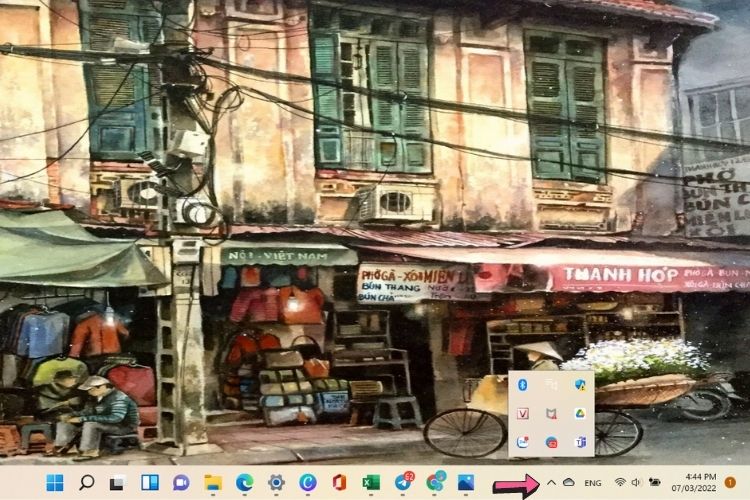The width and height of the screenshot is (750, 500).
Task: Launch Microsoft Edge from taskbar
Action: pos(244,483)
